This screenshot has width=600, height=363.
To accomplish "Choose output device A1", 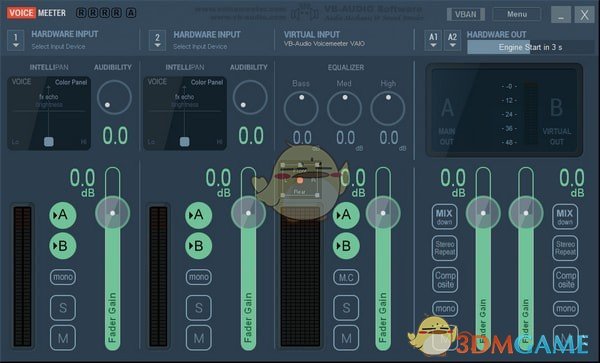I will click(433, 40).
